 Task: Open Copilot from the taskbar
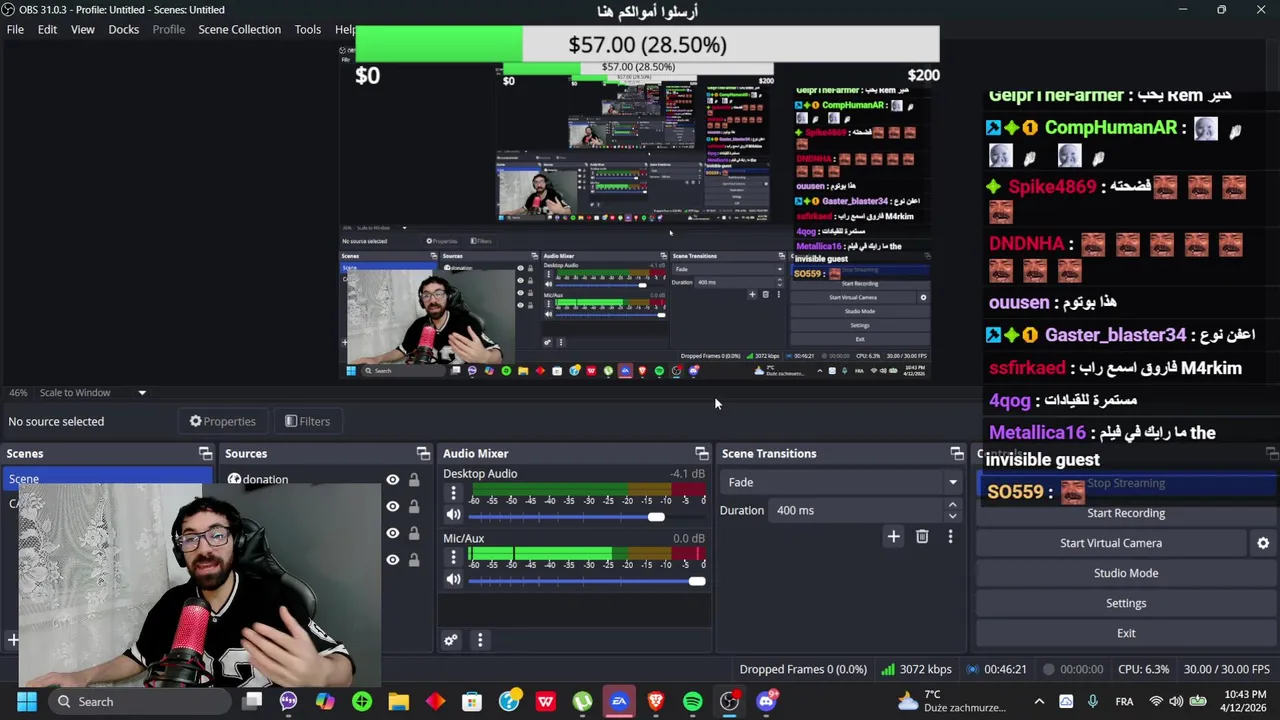(x=325, y=701)
